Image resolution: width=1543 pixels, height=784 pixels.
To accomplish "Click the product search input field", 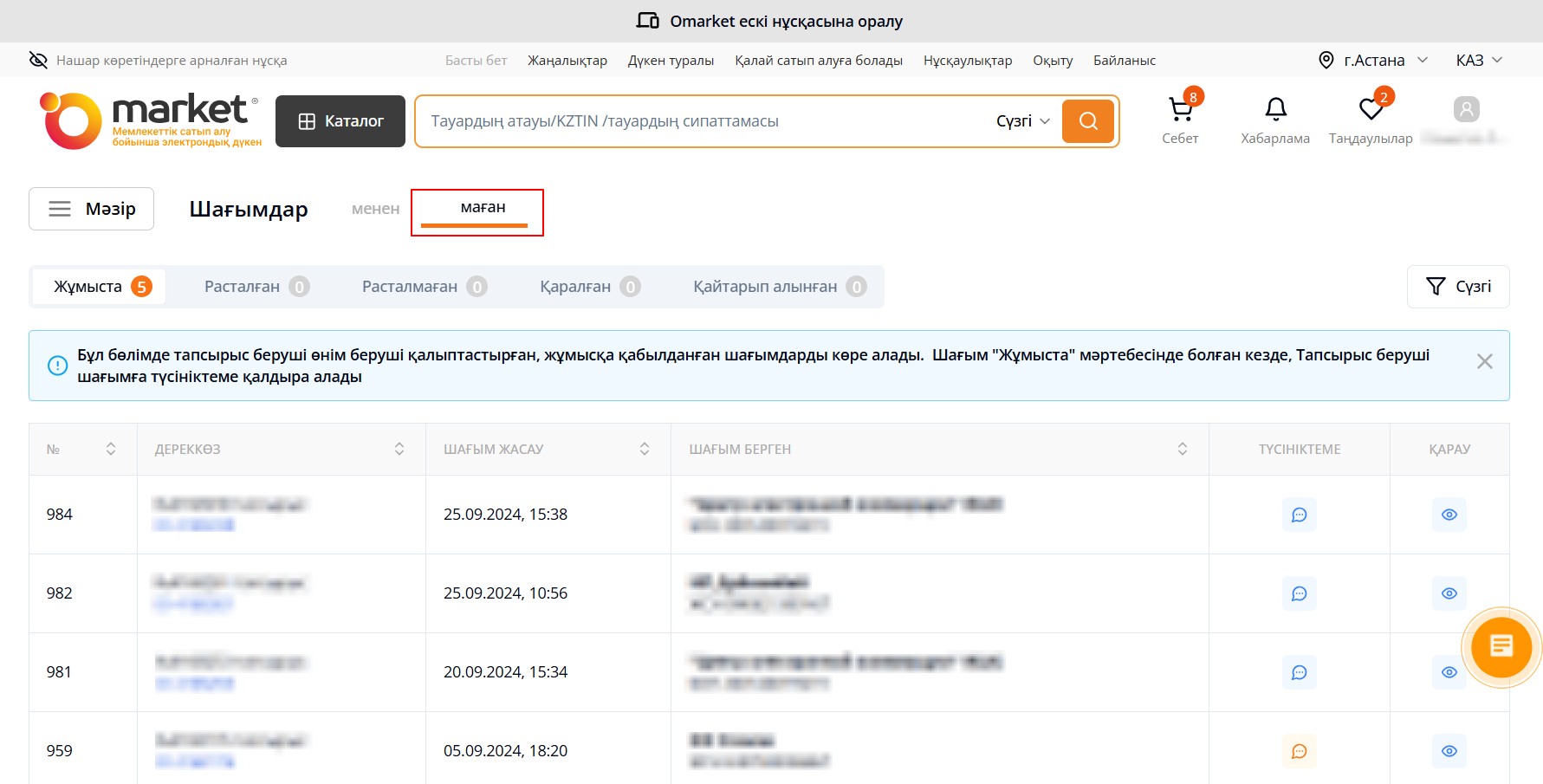I will [702, 121].
